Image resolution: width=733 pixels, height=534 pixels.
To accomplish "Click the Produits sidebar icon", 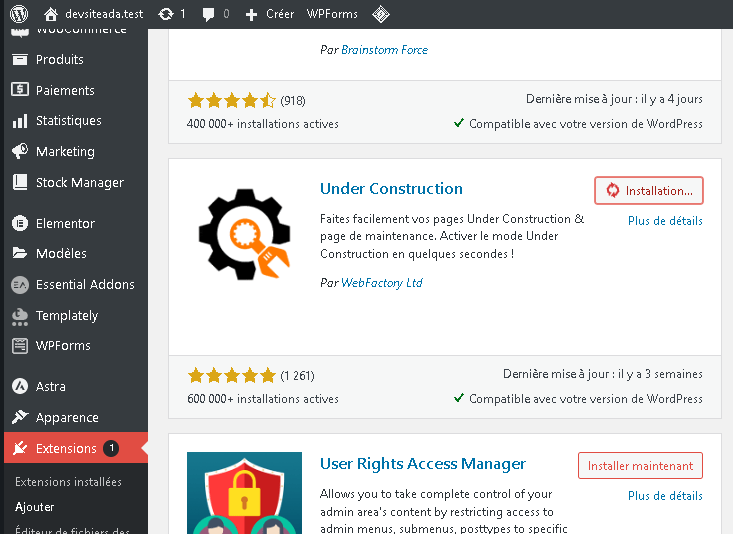I will (x=20, y=59).
